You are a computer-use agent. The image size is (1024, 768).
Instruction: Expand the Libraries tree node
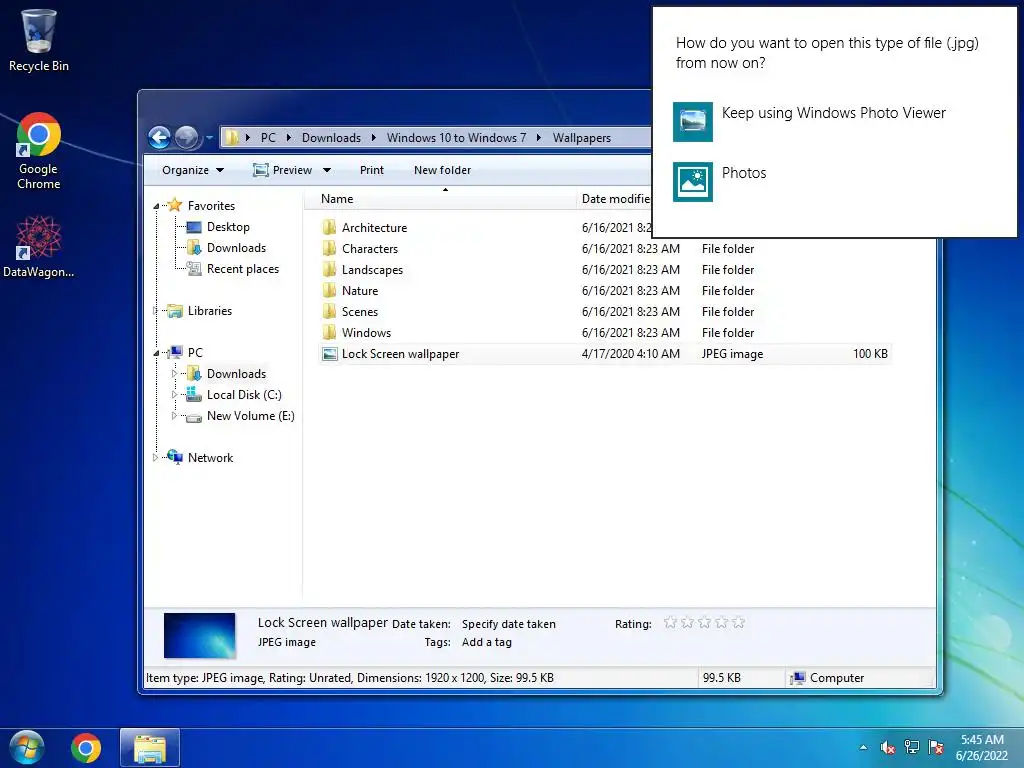coord(155,311)
